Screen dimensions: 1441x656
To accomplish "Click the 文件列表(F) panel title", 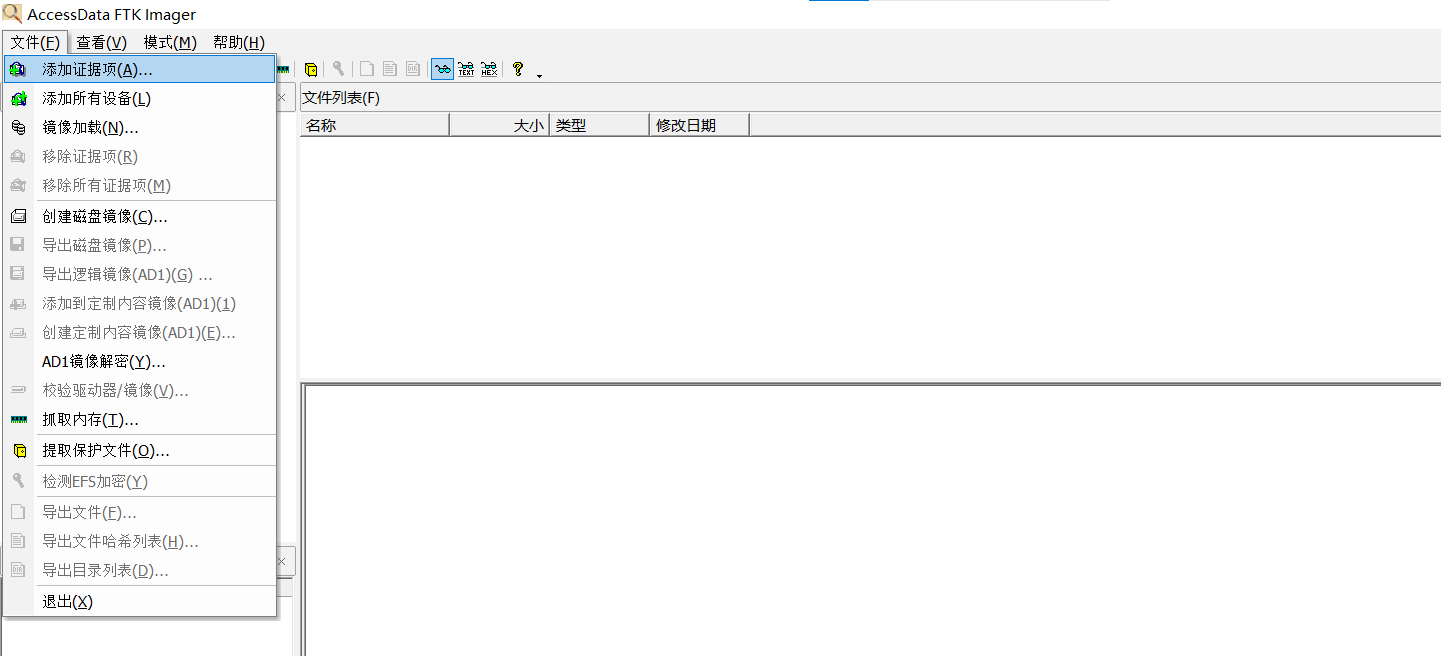I will click(341, 98).
